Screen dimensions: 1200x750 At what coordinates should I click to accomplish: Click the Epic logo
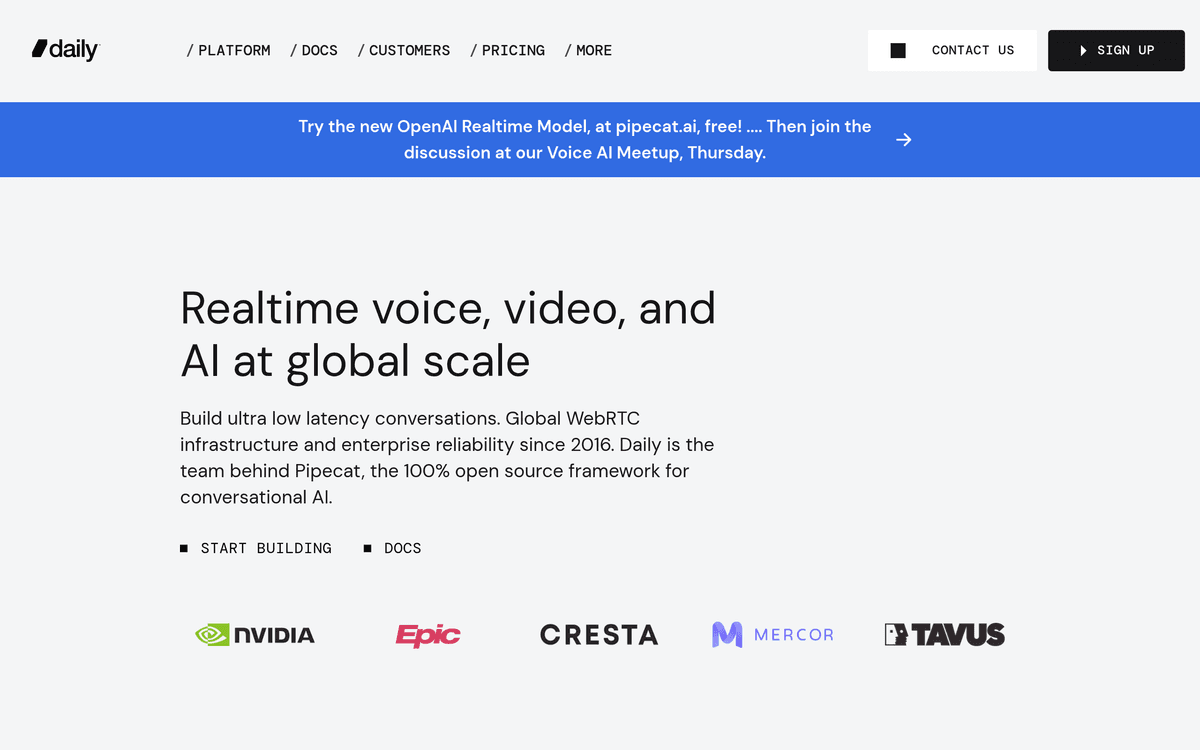[428, 635]
